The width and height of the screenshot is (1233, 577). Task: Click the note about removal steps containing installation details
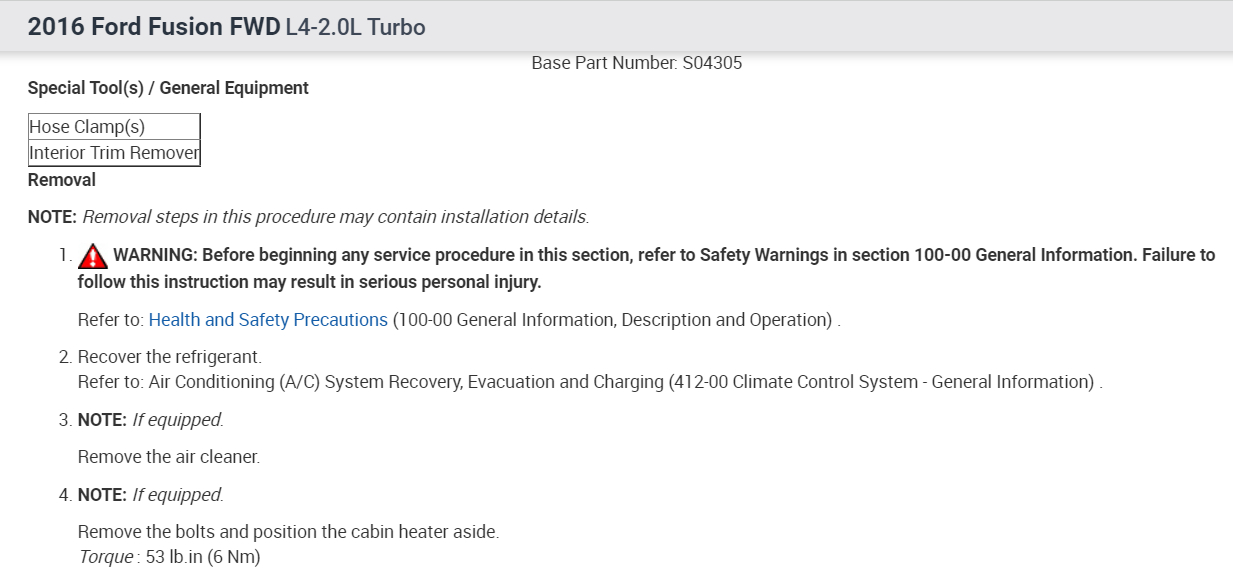coord(335,216)
